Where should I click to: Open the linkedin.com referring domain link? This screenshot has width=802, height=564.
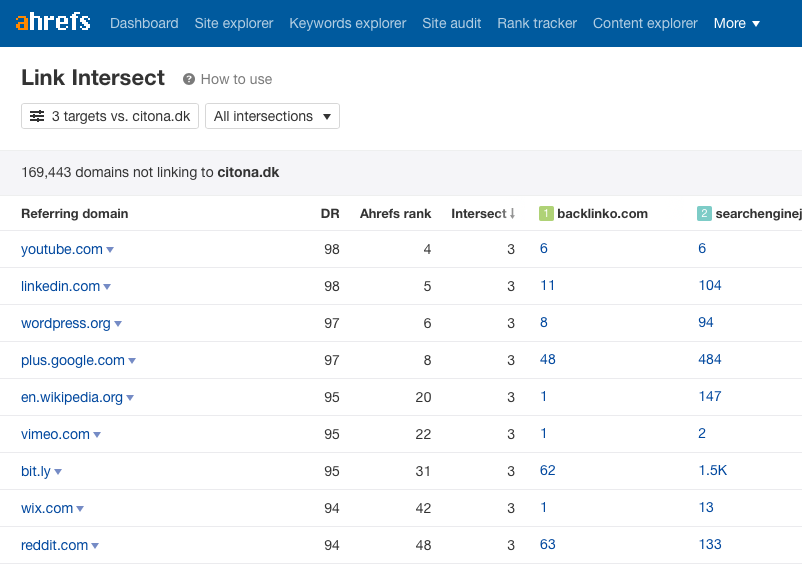point(60,286)
